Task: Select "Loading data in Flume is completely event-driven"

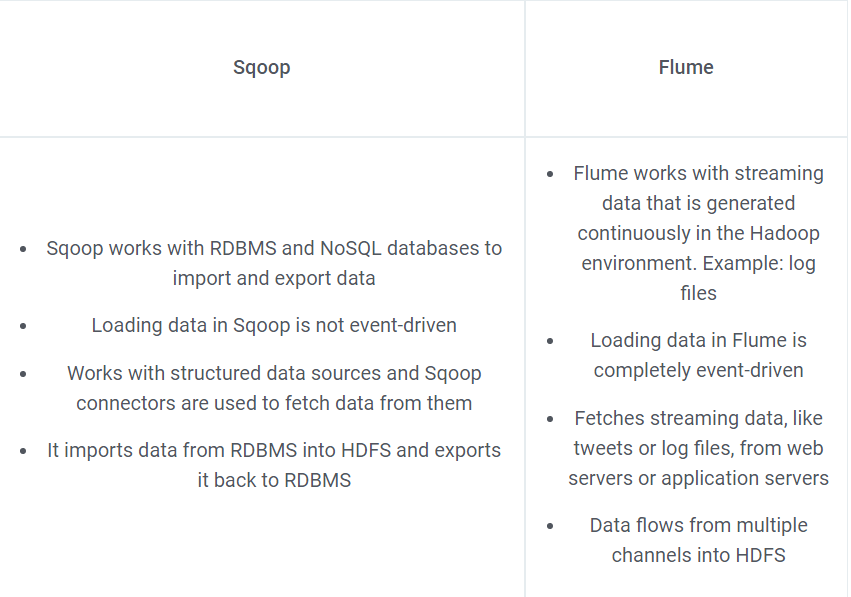Action: click(x=698, y=355)
